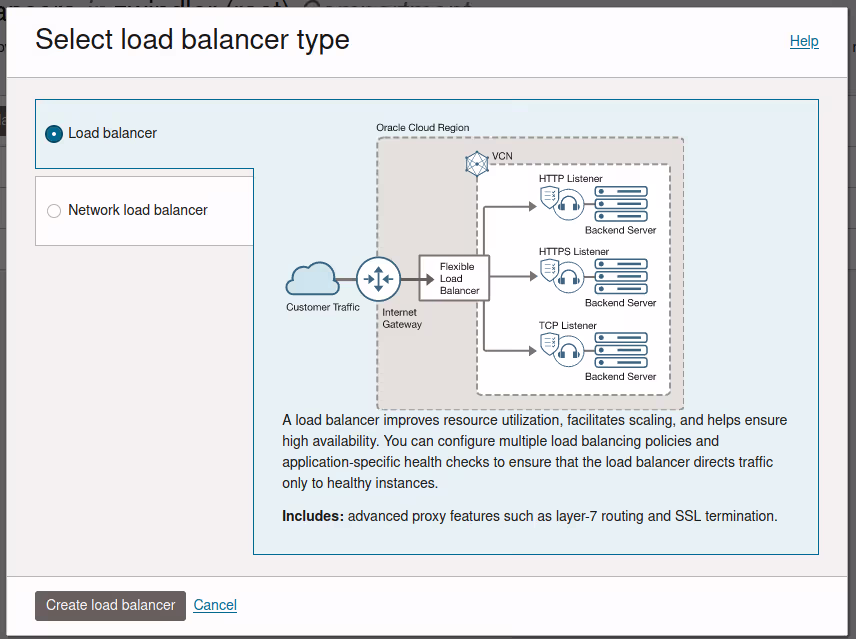Click the backend server stack under HTTPS Listener

pyautogui.click(x=621, y=277)
